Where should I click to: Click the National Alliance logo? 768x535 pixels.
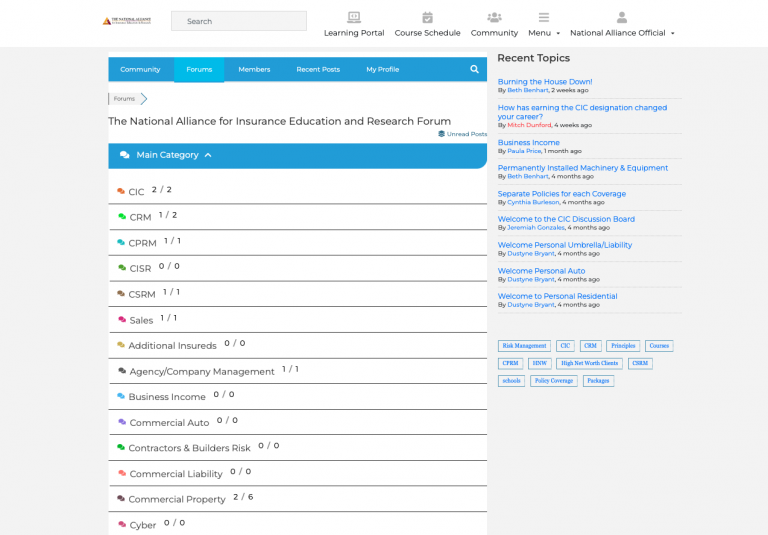[126, 21]
